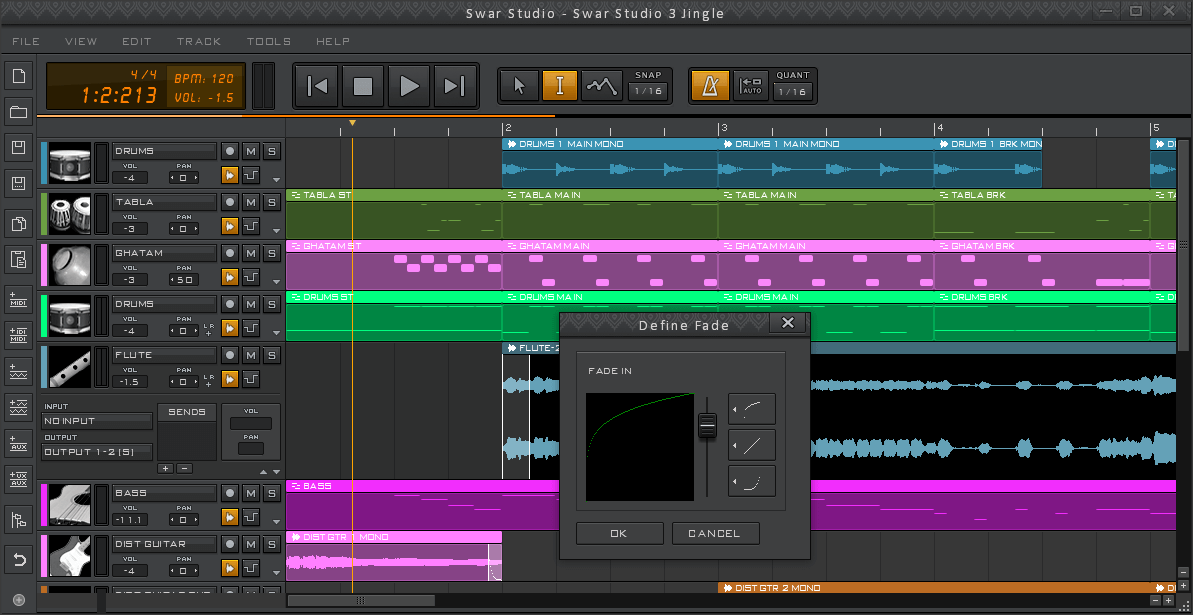Open the TOOLS menu
The height and width of the screenshot is (615, 1193).
click(269, 41)
